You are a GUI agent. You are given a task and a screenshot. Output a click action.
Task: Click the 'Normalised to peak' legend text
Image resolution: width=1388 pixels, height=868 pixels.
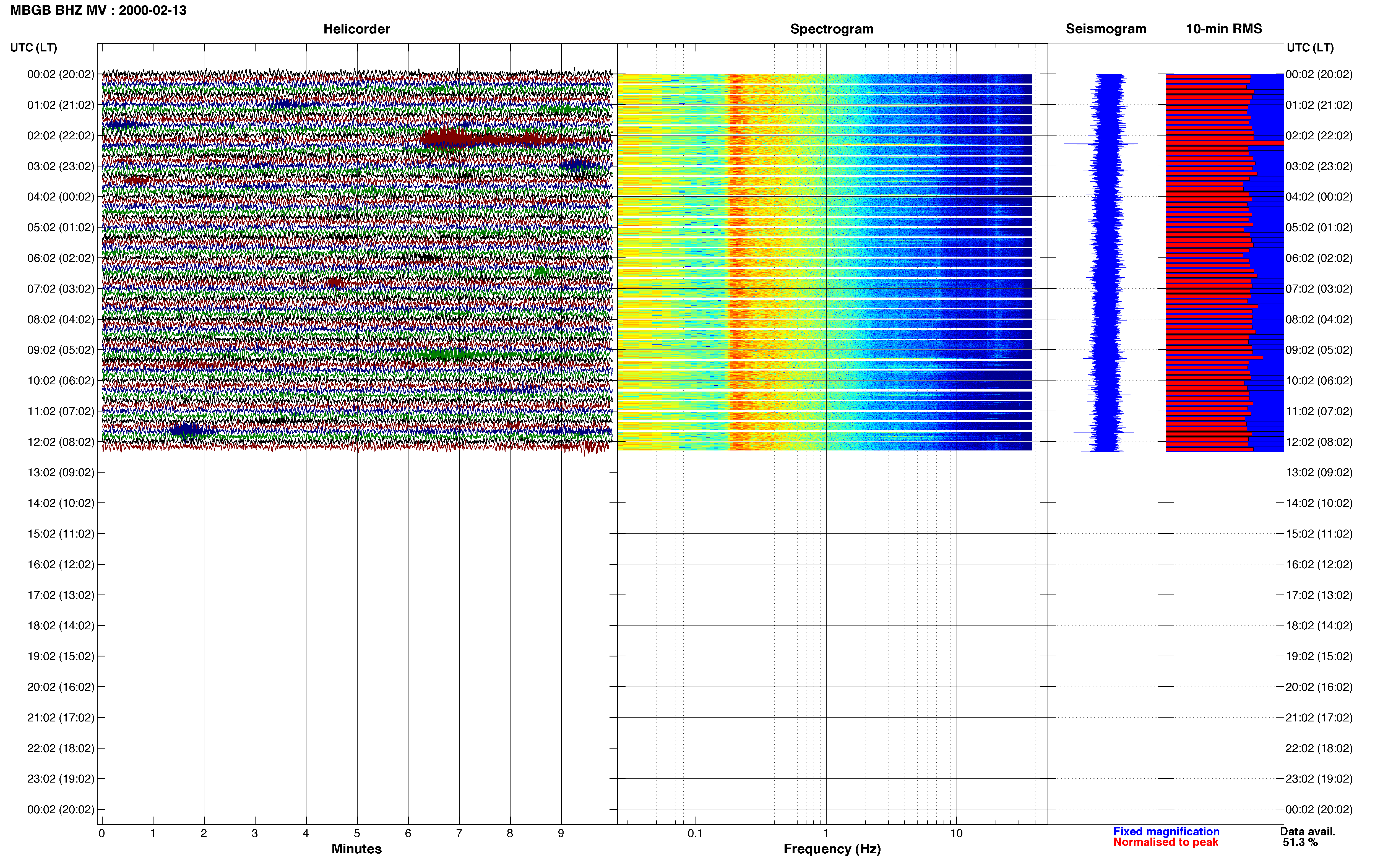[x=1165, y=842]
